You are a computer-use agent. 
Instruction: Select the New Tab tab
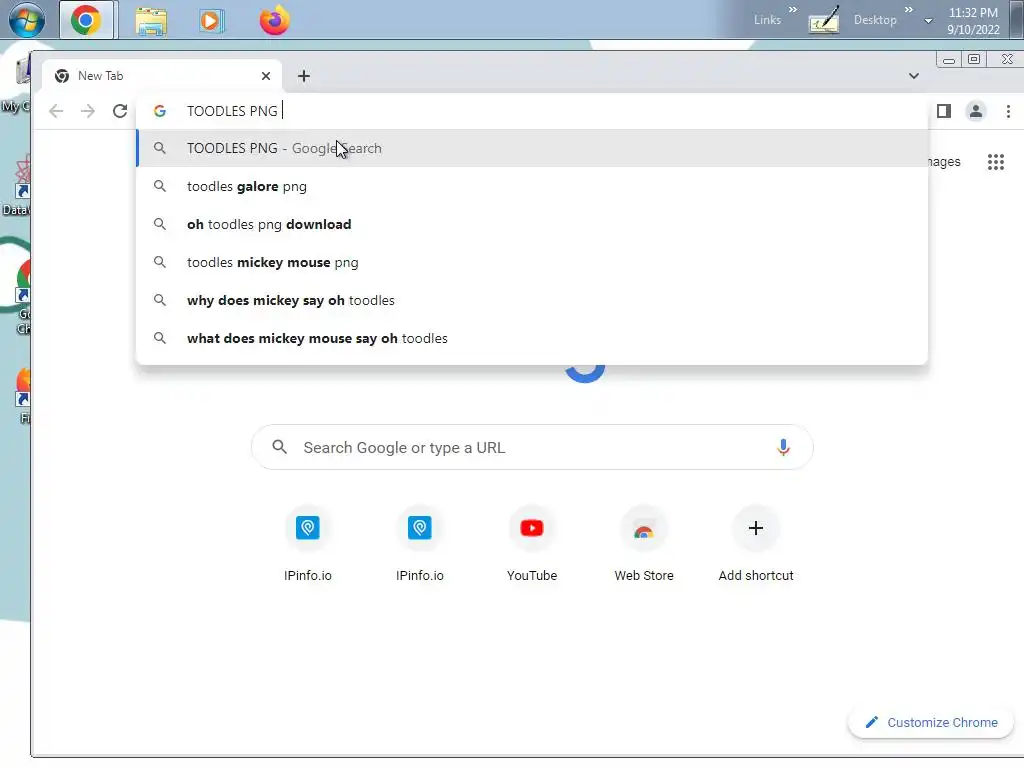[162, 76]
